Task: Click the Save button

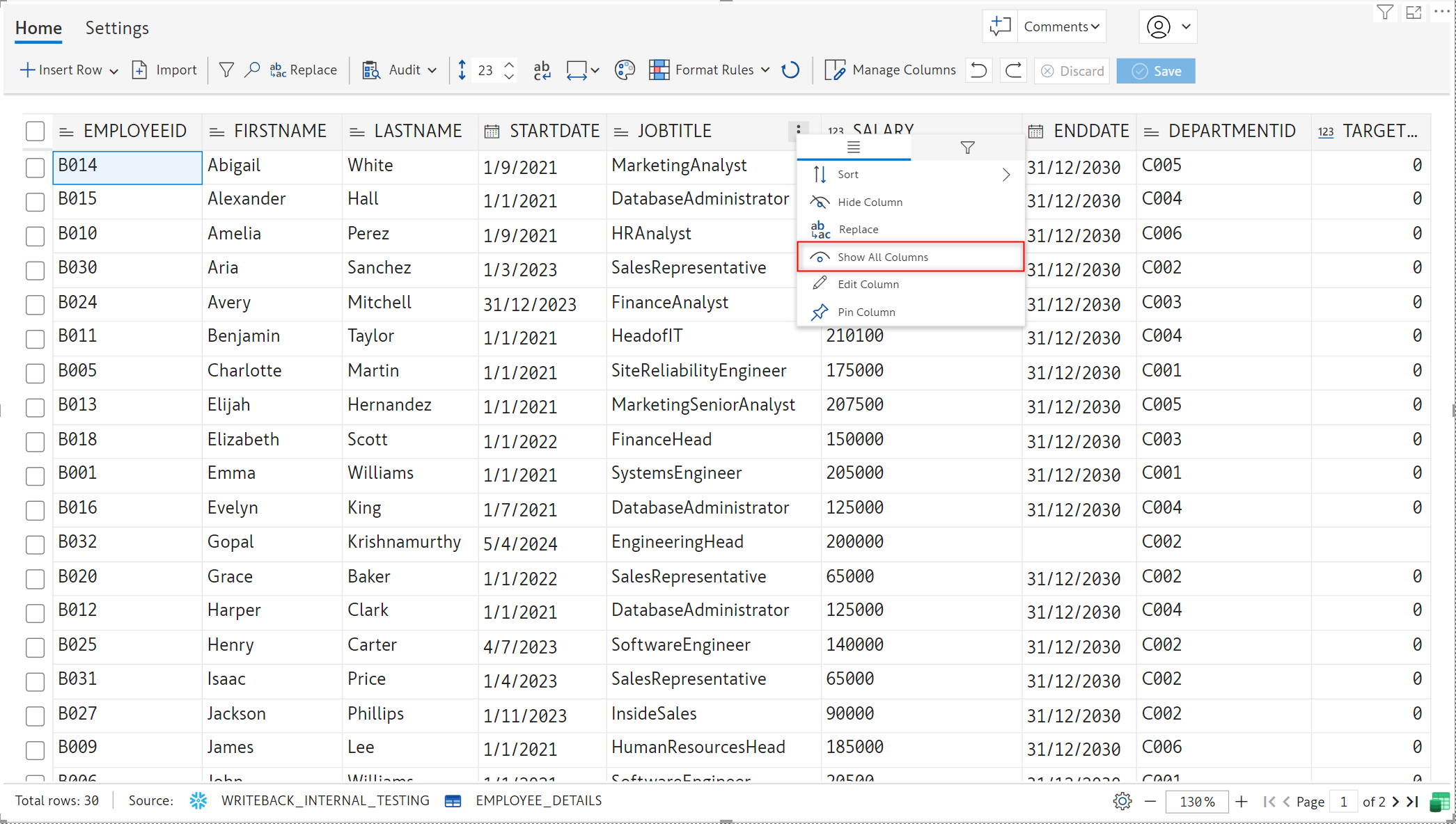Action: pos(1155,71)
